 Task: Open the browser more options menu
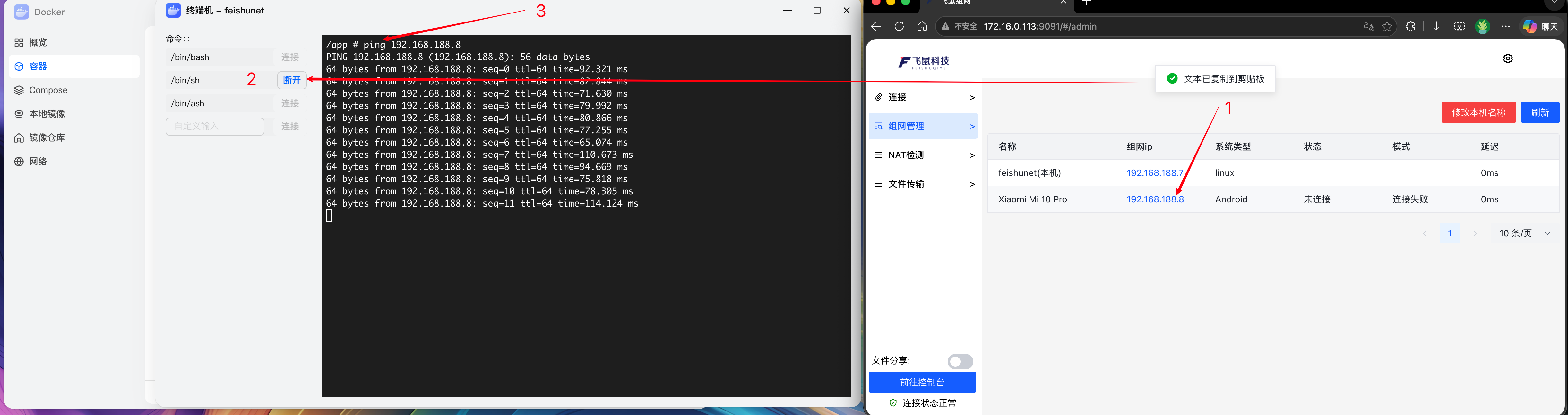[x=1505, y=26]
